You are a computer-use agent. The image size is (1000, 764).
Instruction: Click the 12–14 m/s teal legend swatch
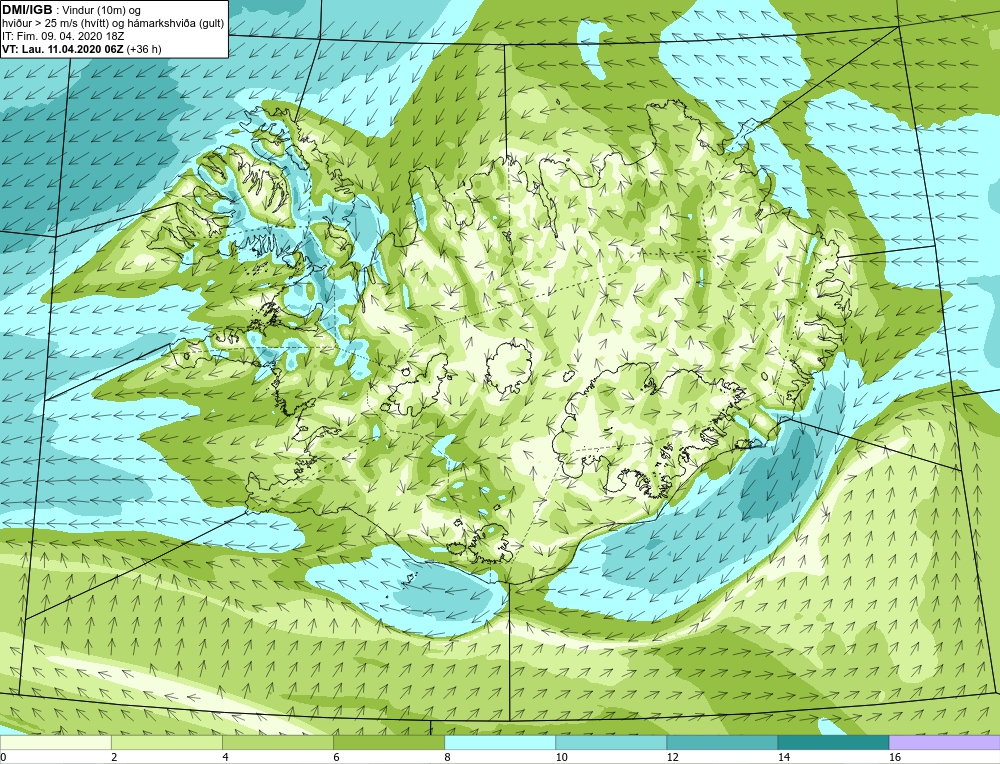click(722, 742)
